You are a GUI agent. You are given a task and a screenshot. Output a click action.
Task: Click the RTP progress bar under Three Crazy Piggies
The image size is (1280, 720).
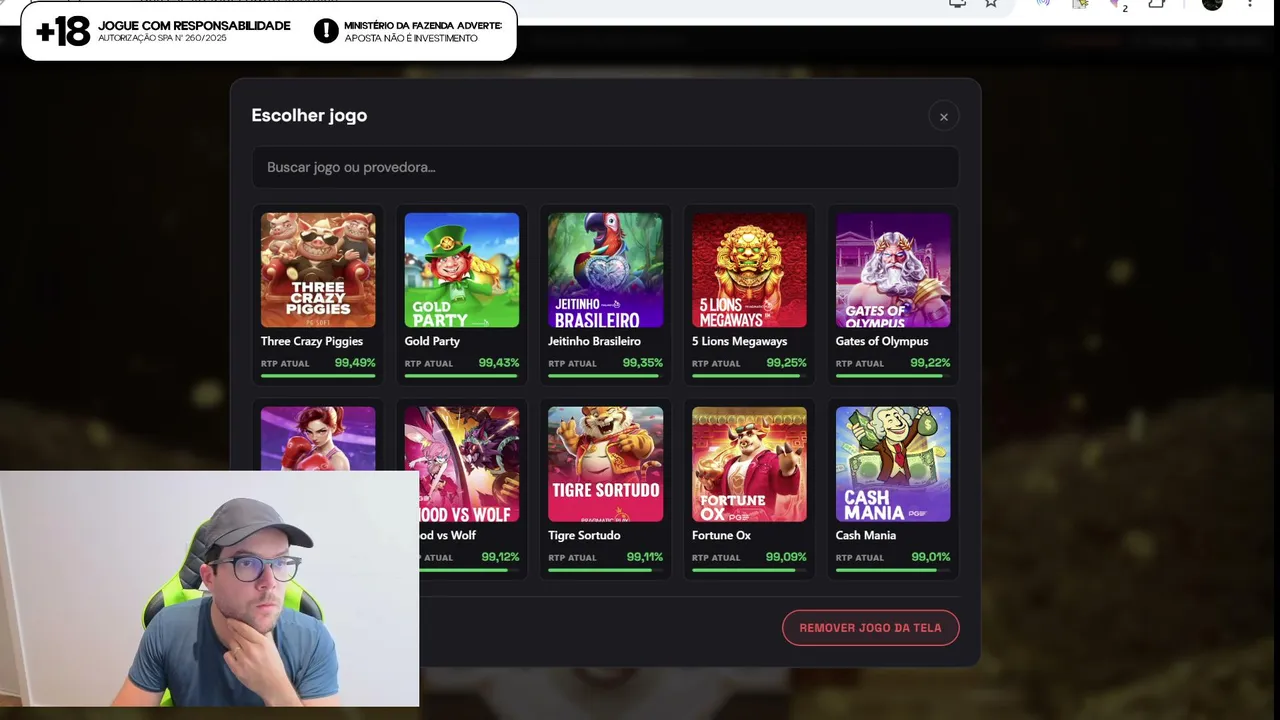[x=318, y=376]
